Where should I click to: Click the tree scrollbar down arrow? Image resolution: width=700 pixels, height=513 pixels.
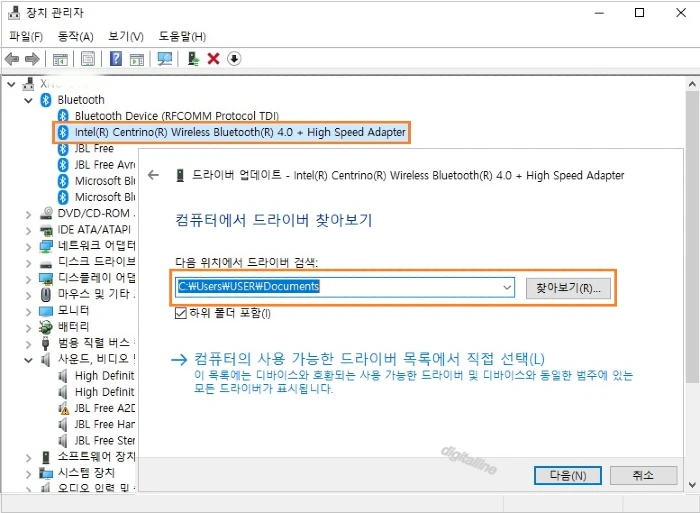click(x=692, y=485)
